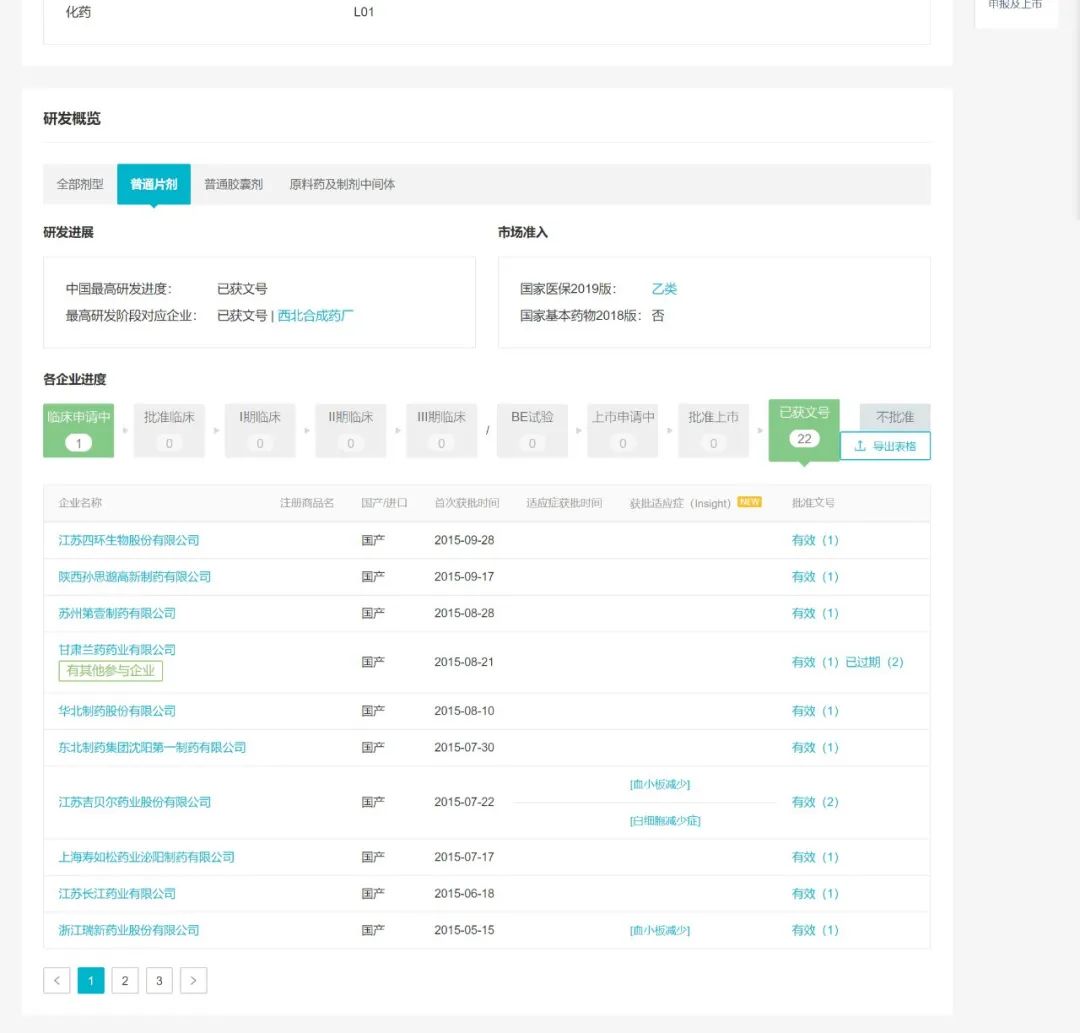Open 浙江瑞新药业股份有限公司 link

click(129, 930)
